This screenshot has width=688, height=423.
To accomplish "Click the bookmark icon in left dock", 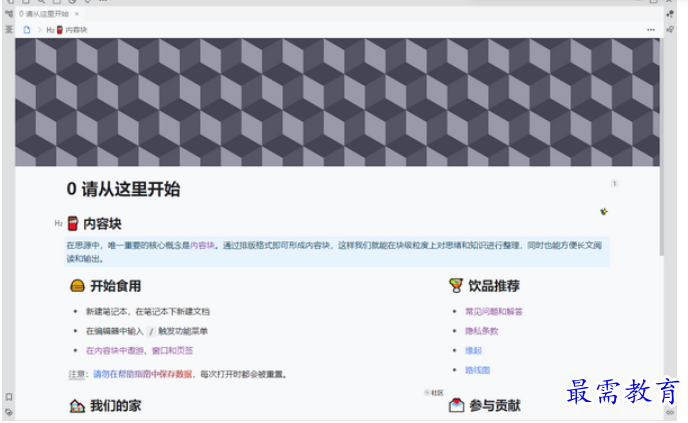I will (x=8, y=397).
